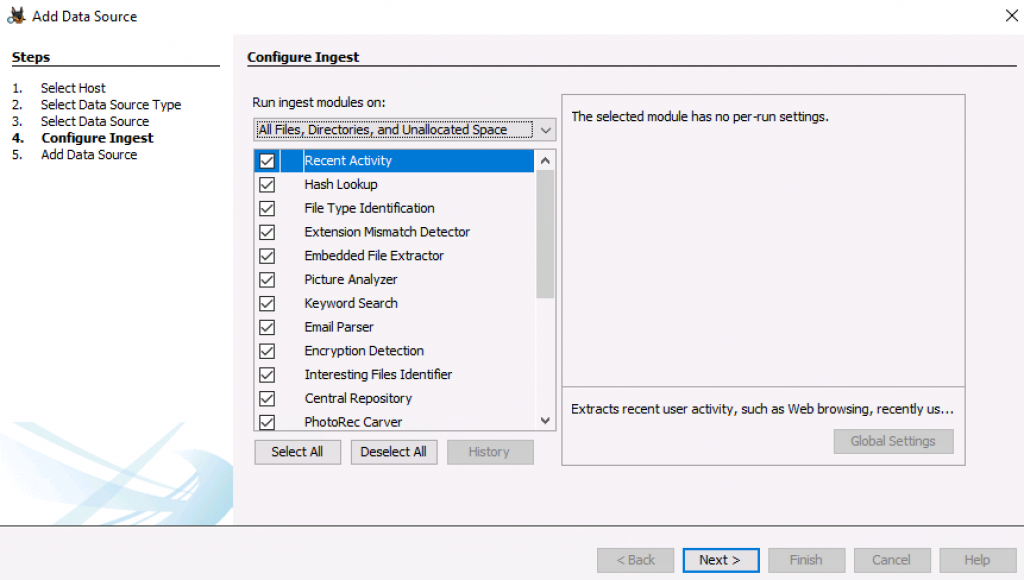Select the Encryption Detection module row
Viewport: 1024px width, 580px height.
(x=364, y=351)
